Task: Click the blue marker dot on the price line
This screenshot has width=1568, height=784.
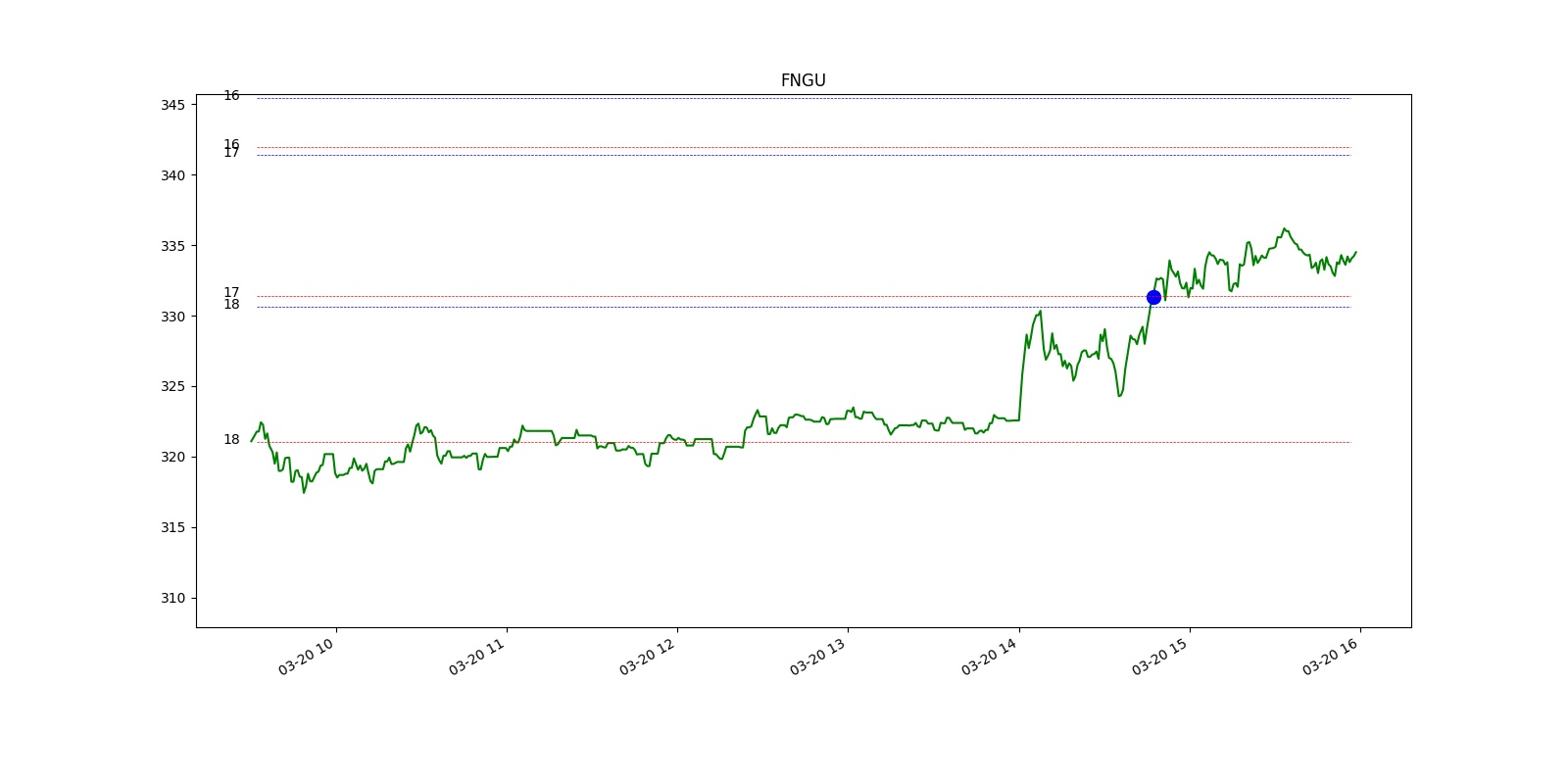Action: coord(1153,297)
